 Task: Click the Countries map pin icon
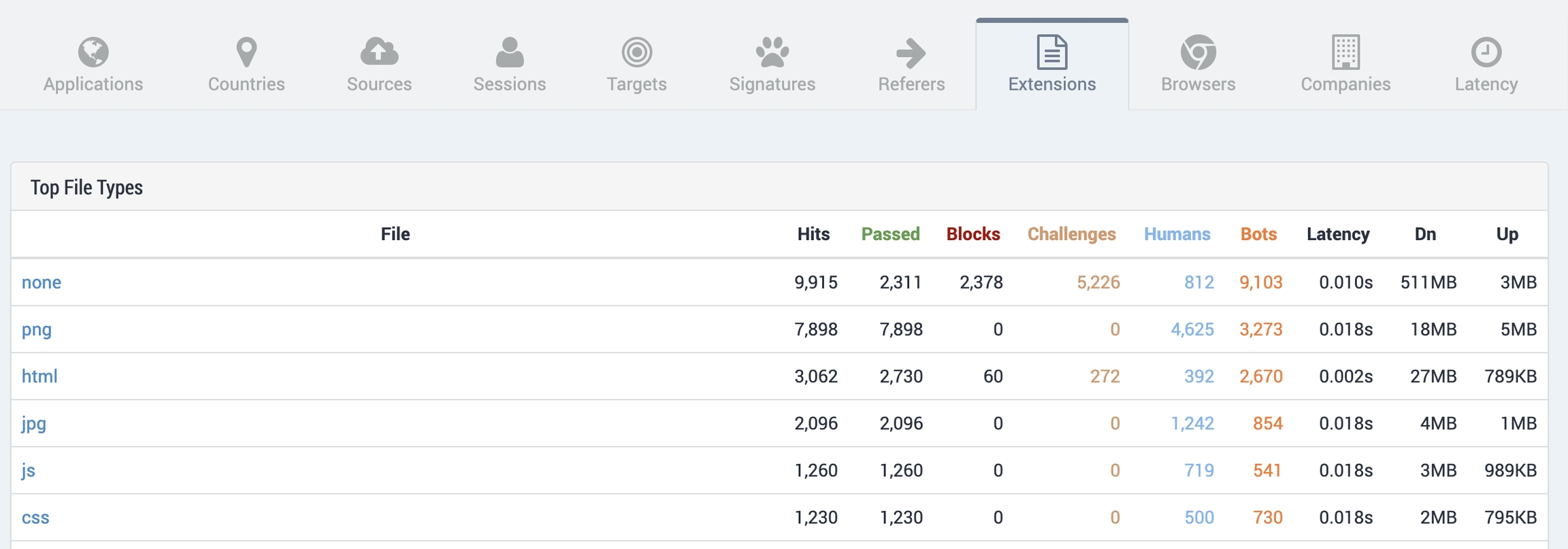click(246, 52)
